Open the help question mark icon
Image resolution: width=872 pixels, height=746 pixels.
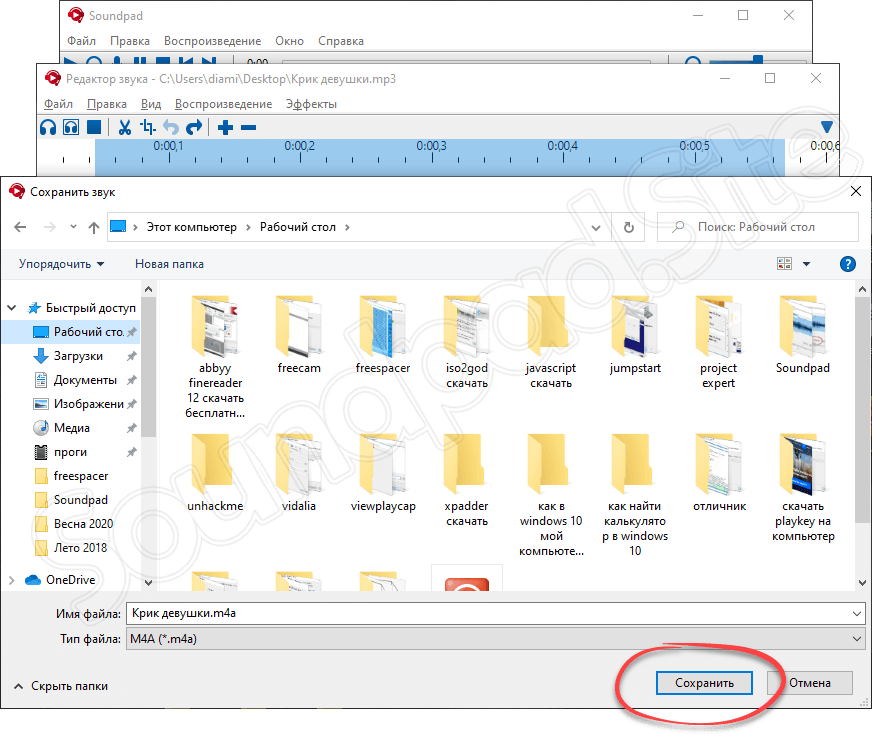(x=848, y=264)
